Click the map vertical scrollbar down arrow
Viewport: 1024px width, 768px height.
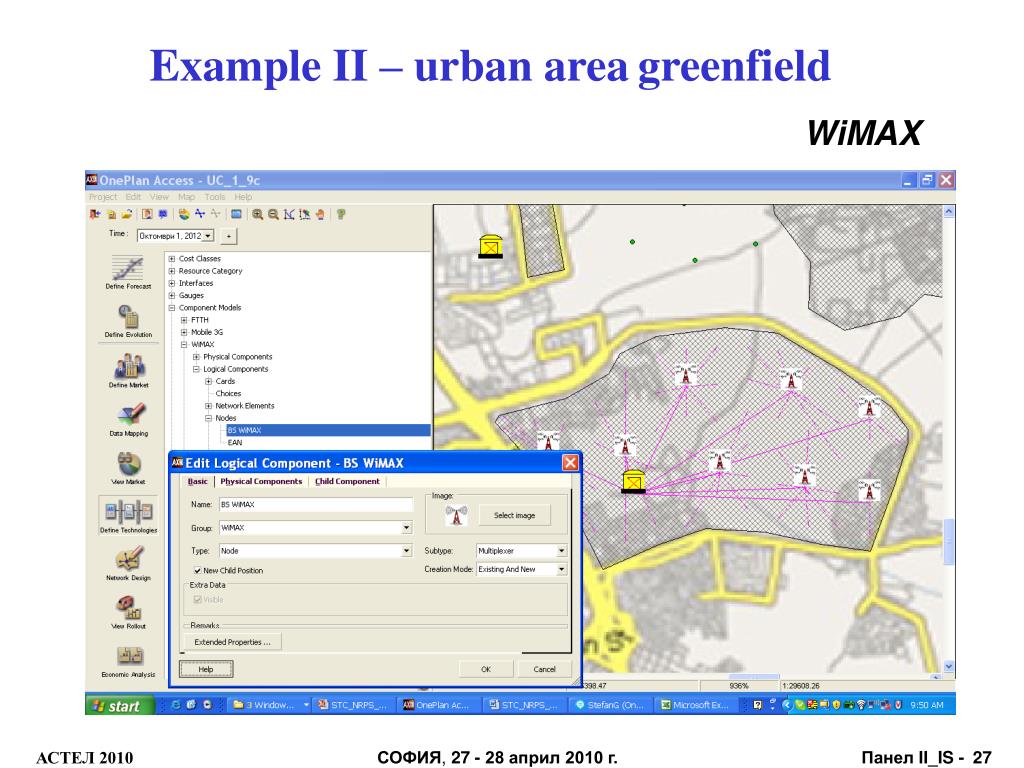click(x=949, y=667)
